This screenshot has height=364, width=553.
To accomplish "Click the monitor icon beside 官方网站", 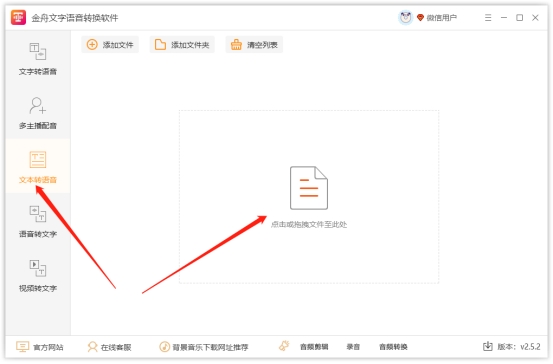I will pos(22,347).
